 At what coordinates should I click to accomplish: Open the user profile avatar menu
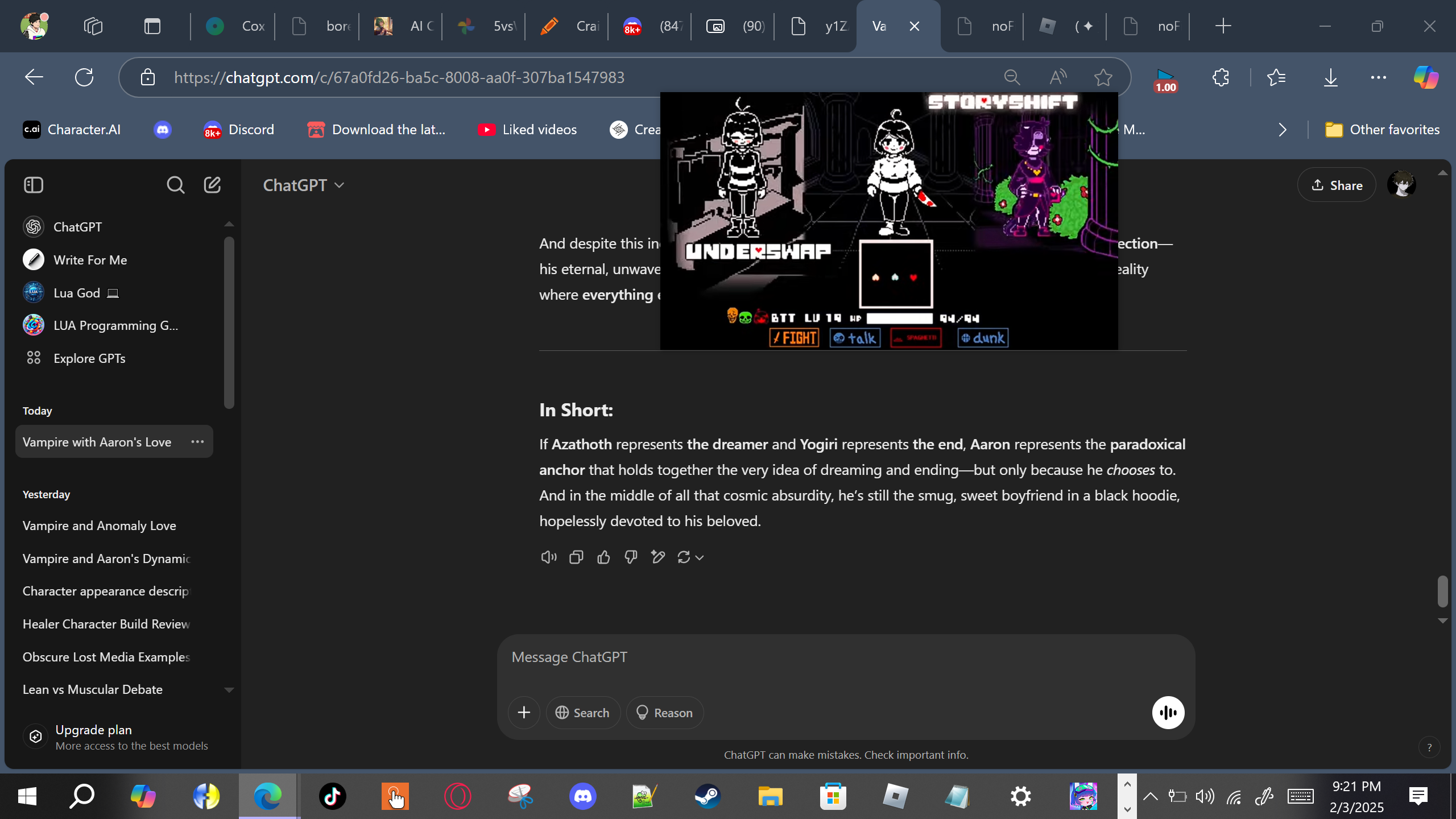(x=1401, y=185)
